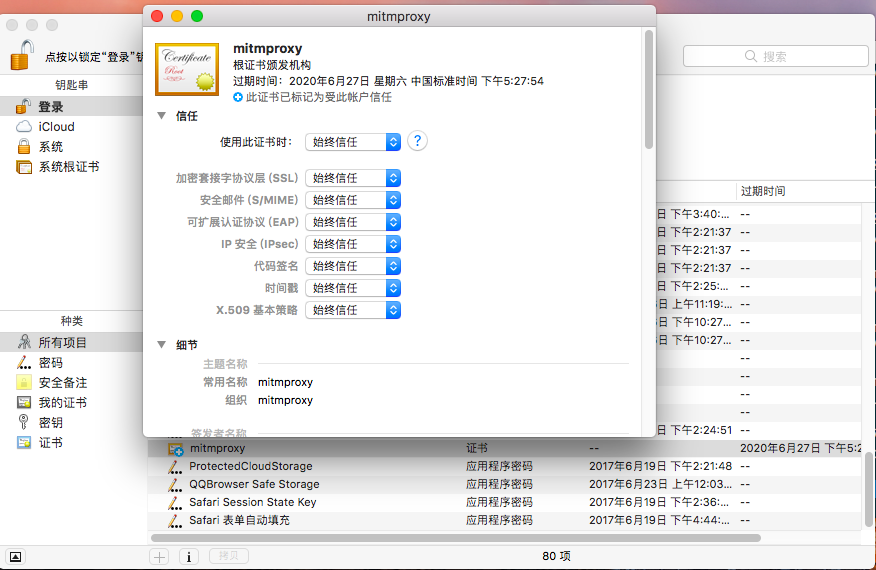876x570 pixels.
Task: Show the 密码 category
Action: click(x=72, y=363)
